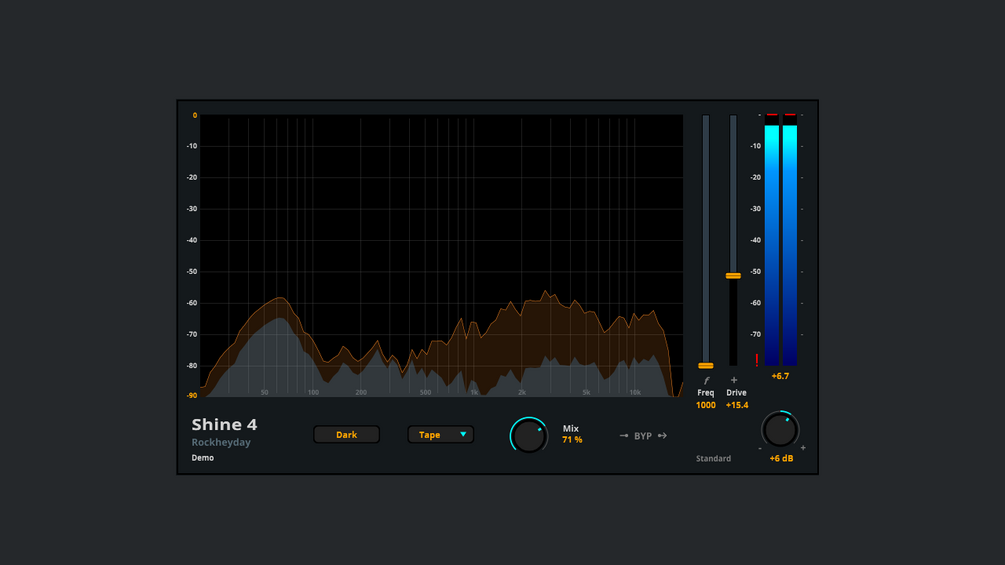1005x565 pixels.
Task: Click the Demo license label
Action: pos(203,457)
